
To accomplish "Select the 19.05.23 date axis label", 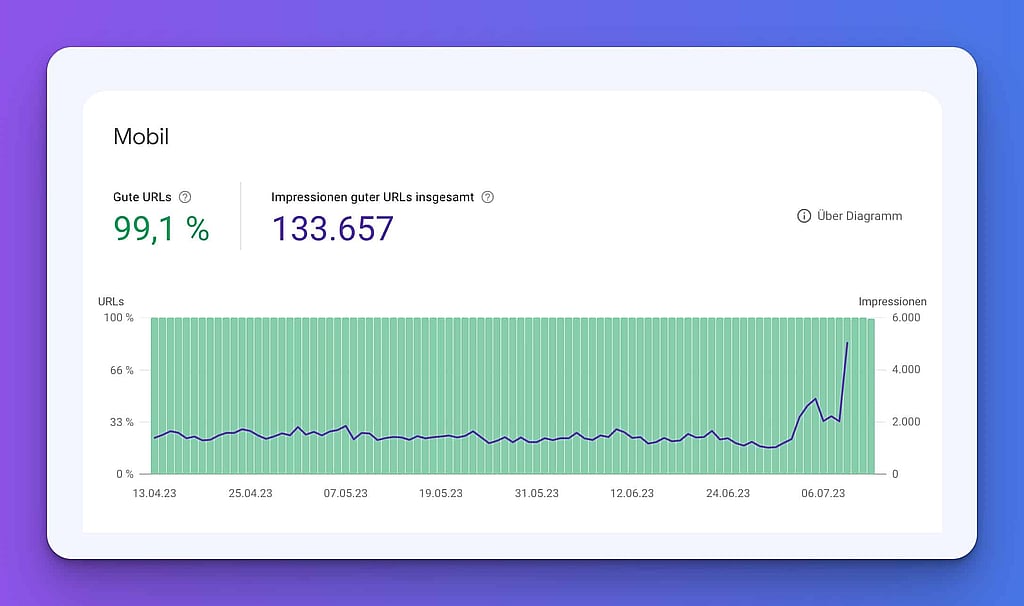I will [x=441, y=493].
